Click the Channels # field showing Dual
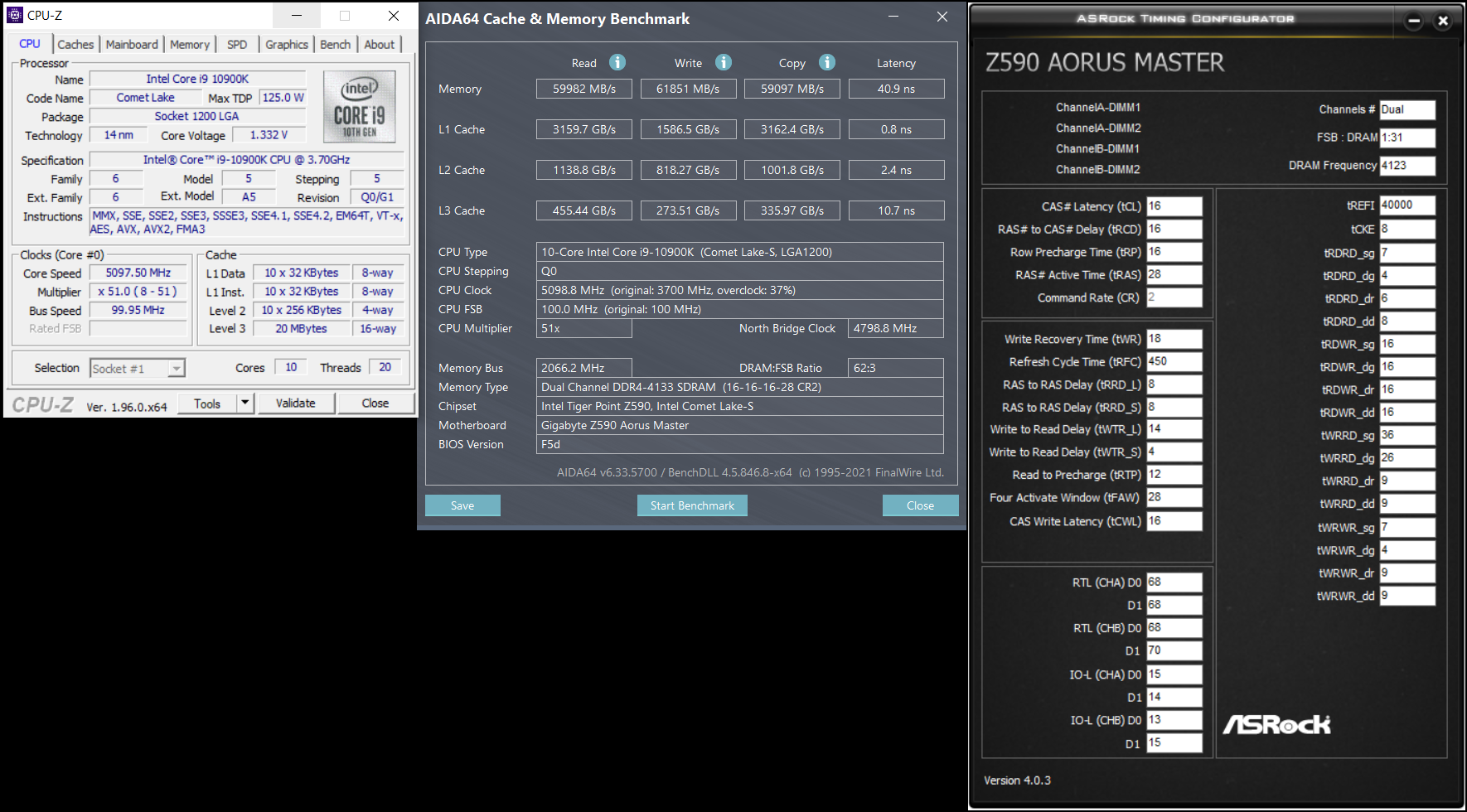Image resolution: width=1467 pixels, height=812 pixels. click(x=1407, y=109)
